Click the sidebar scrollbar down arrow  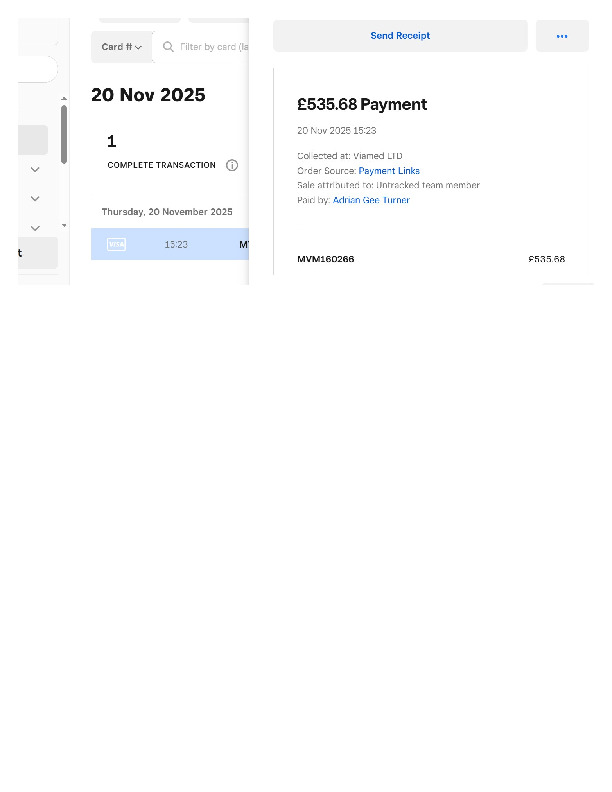(64, 226)
